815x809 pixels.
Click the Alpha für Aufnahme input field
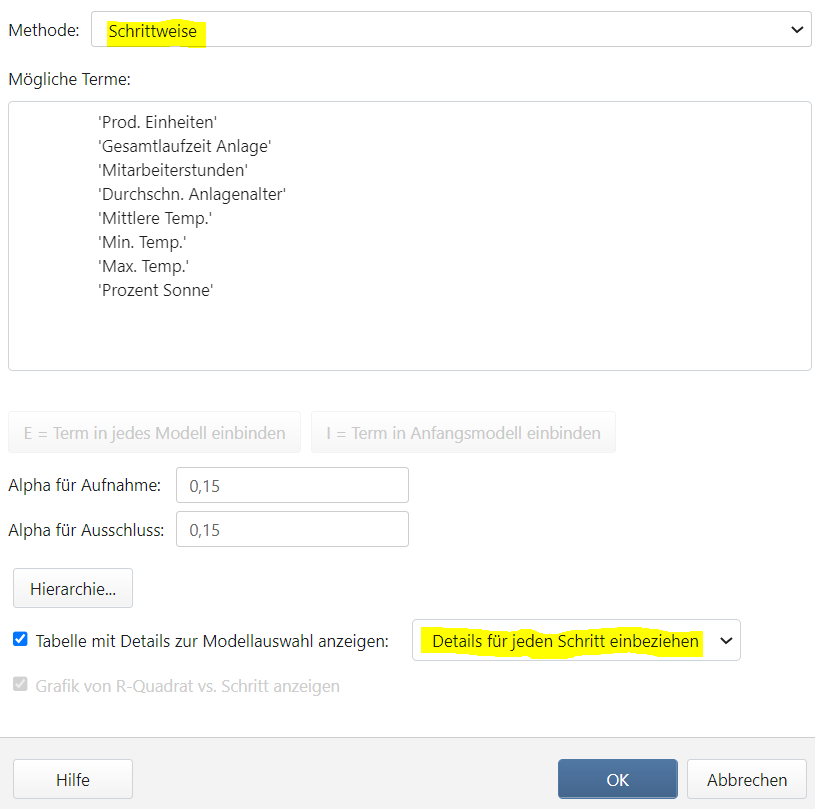tap(292, 485)
